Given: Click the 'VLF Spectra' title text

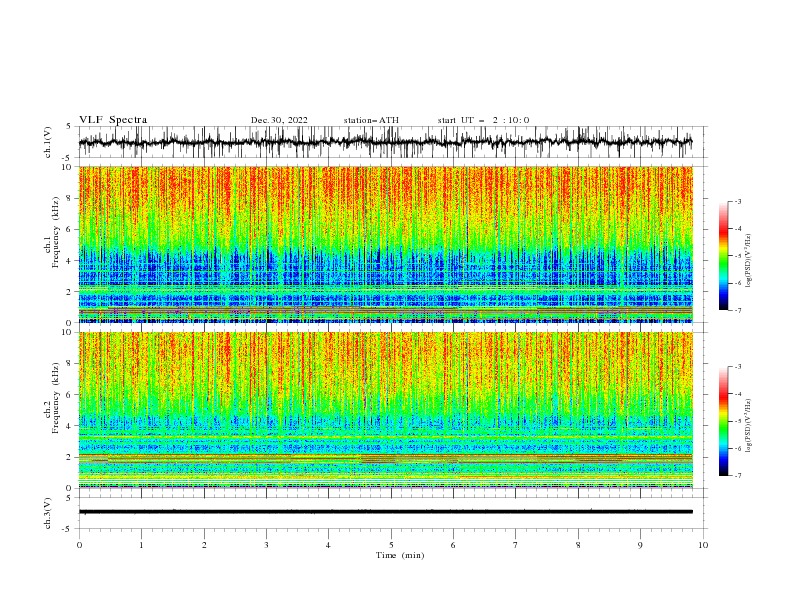Looking at the screenshot, I should click(x=113, y=120).
